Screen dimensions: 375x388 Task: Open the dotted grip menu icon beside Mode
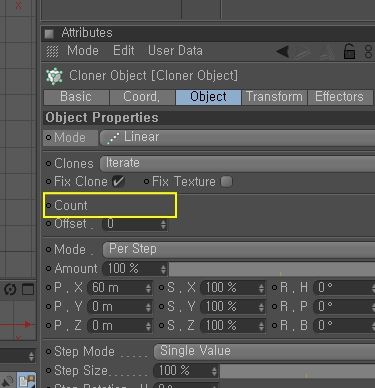(52, 51)
